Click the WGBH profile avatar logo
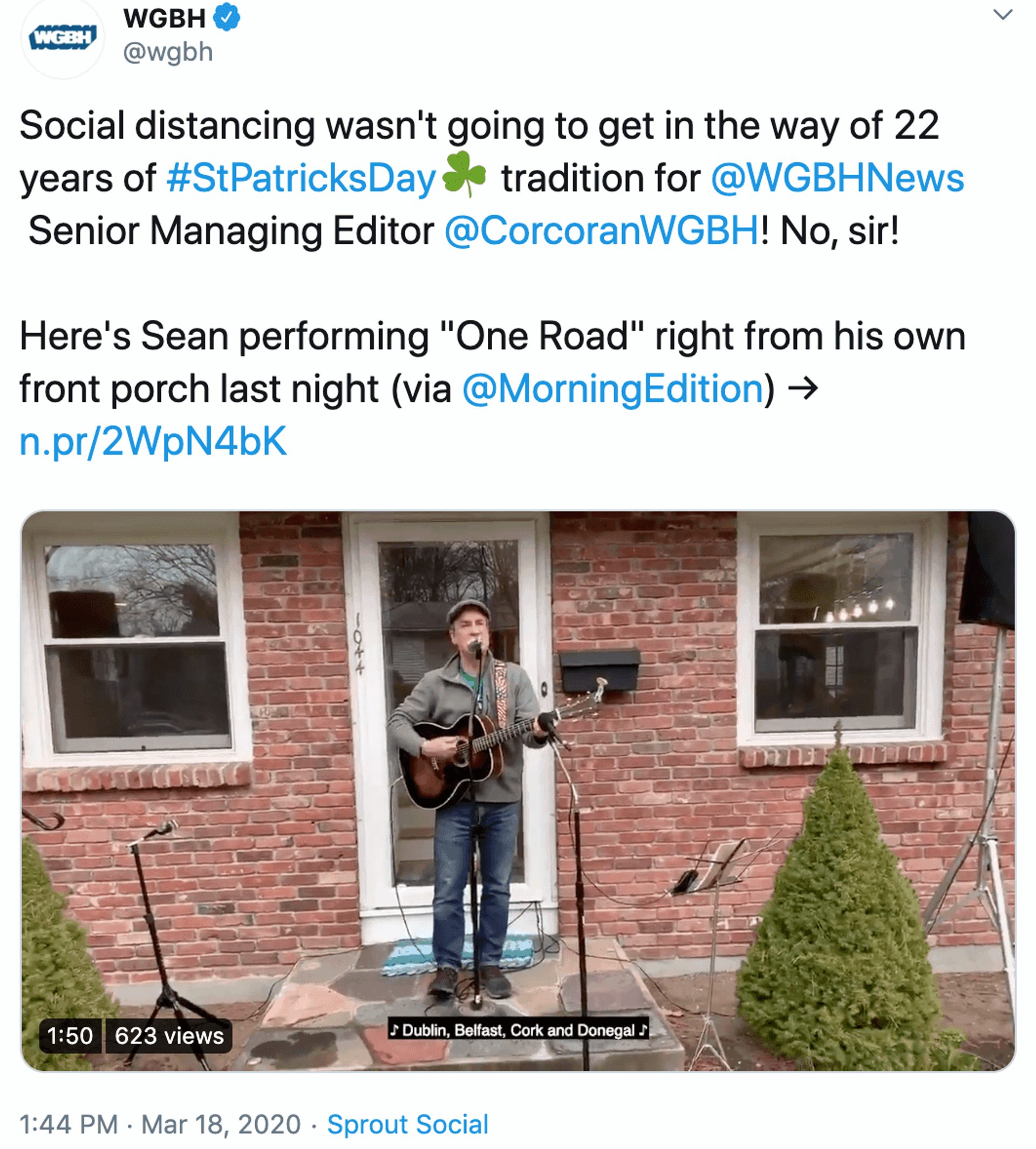This screenshot has width=1036, height=1149. 63,38
